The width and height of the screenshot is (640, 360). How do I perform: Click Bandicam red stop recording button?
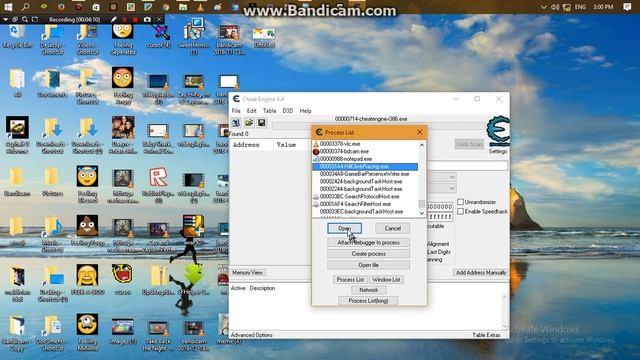coord(136,20)
